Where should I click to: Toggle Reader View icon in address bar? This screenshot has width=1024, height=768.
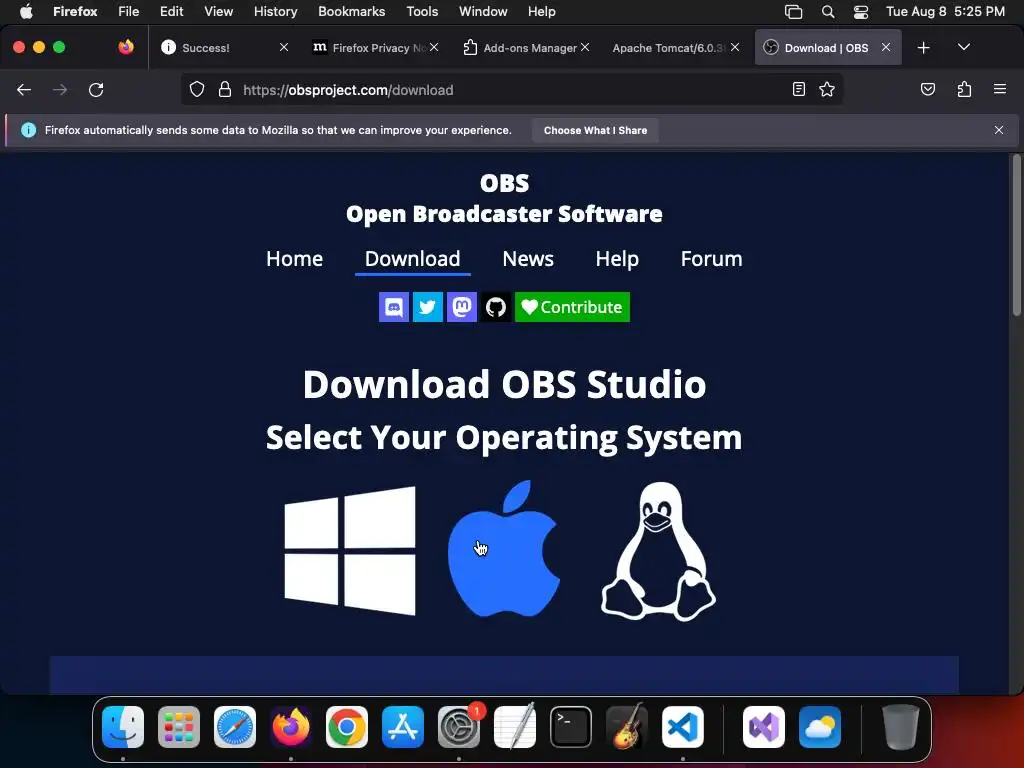(x=799, y=89)
